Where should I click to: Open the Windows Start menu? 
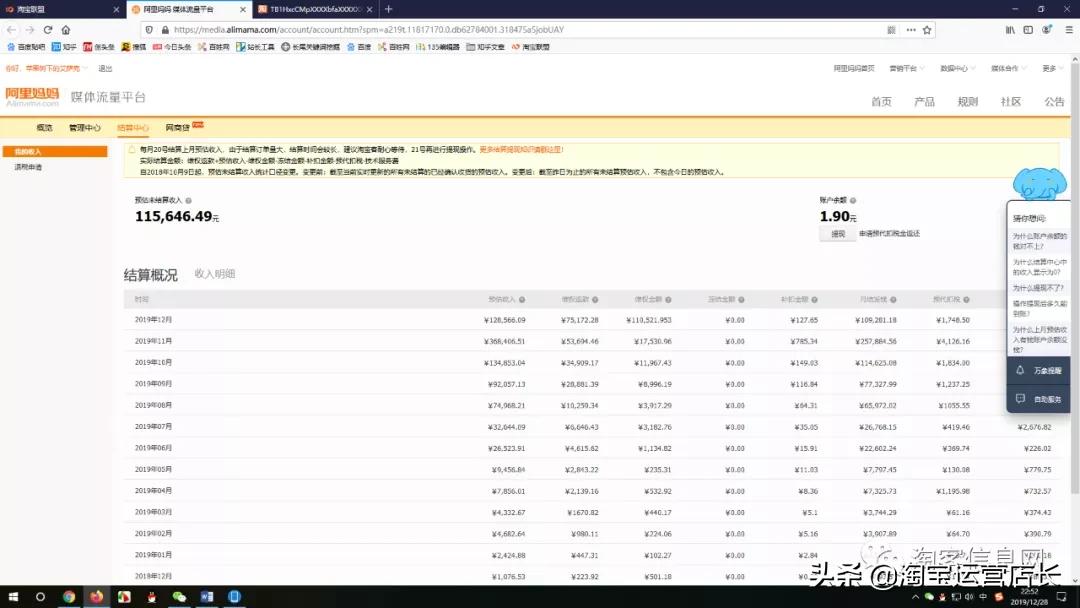pos(13,597)
